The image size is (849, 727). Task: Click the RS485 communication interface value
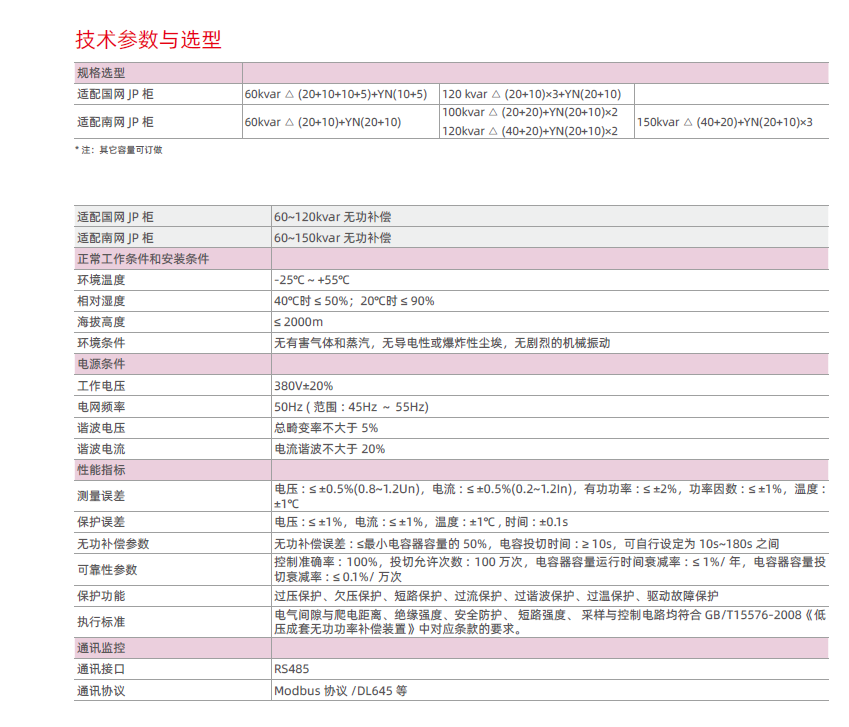coord(291,669)
